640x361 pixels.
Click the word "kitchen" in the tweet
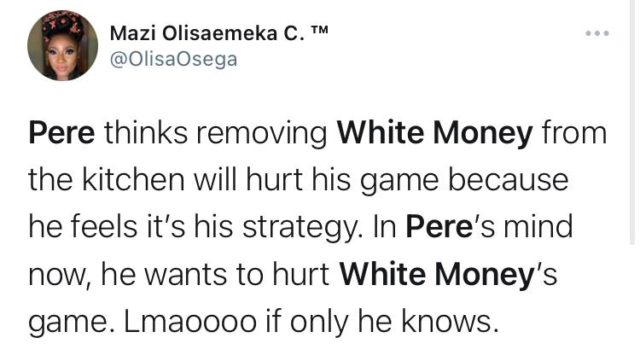pos(133,180)
